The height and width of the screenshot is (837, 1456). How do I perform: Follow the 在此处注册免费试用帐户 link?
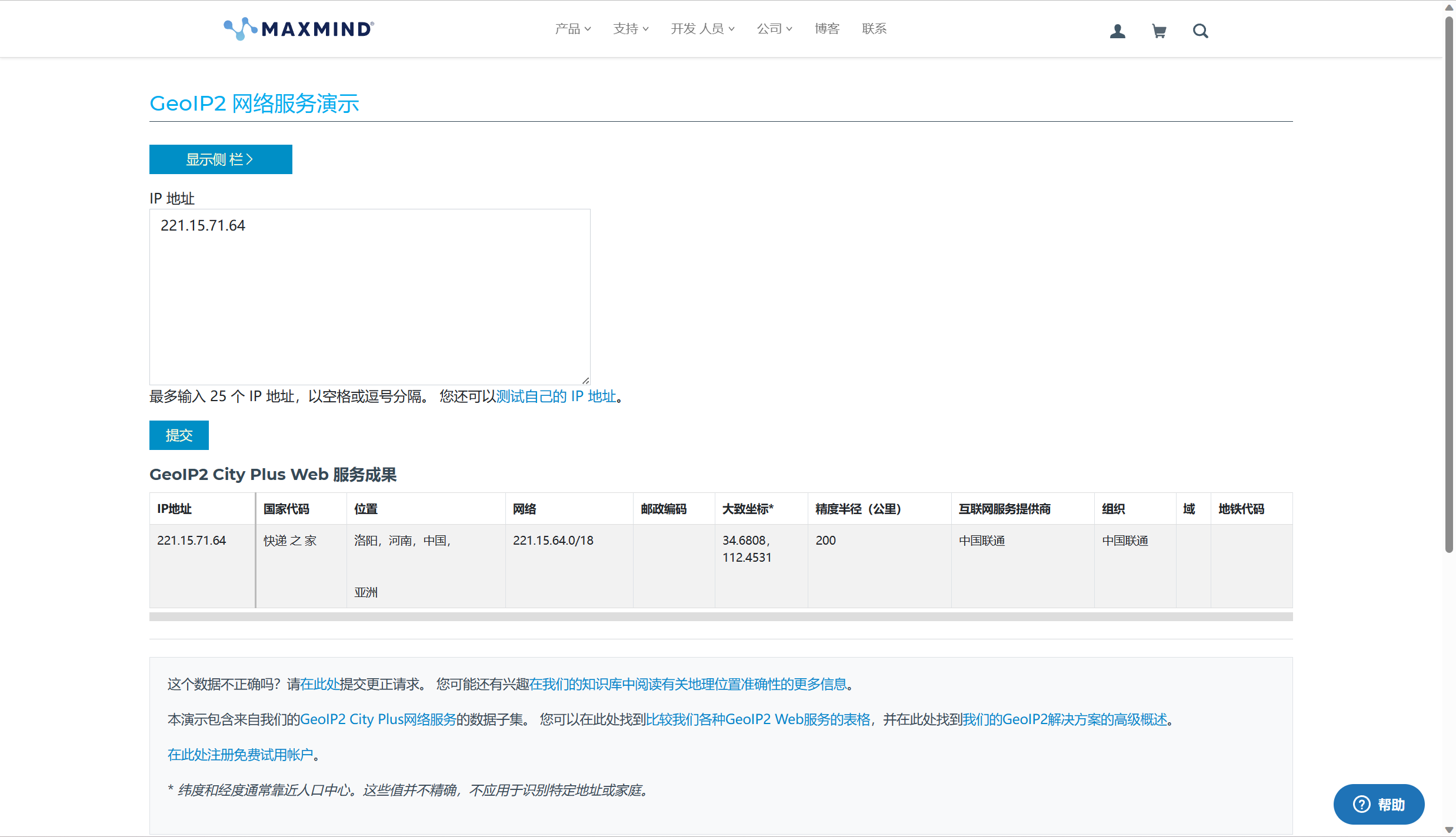pos(240,755)
